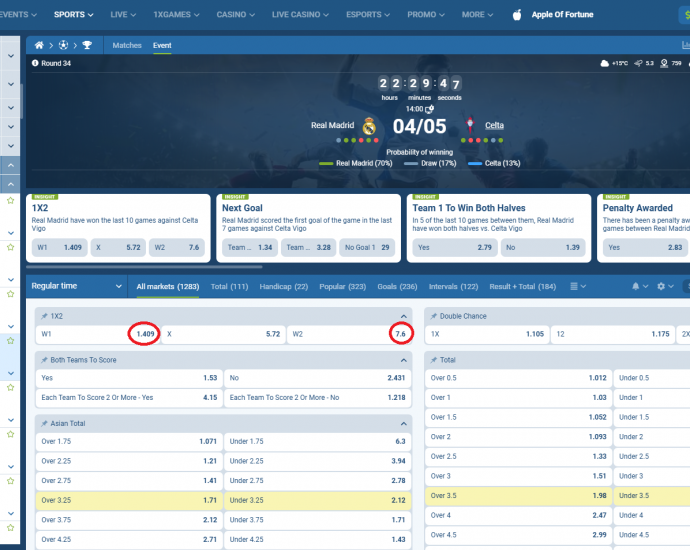690x550 pixels.
Task: Collapse the Both Teams To Score section
Action: click(404, 360)
